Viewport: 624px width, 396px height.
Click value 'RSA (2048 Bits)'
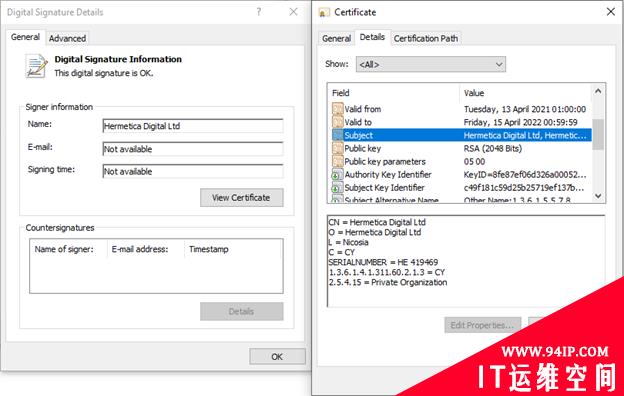pos(493,148)
